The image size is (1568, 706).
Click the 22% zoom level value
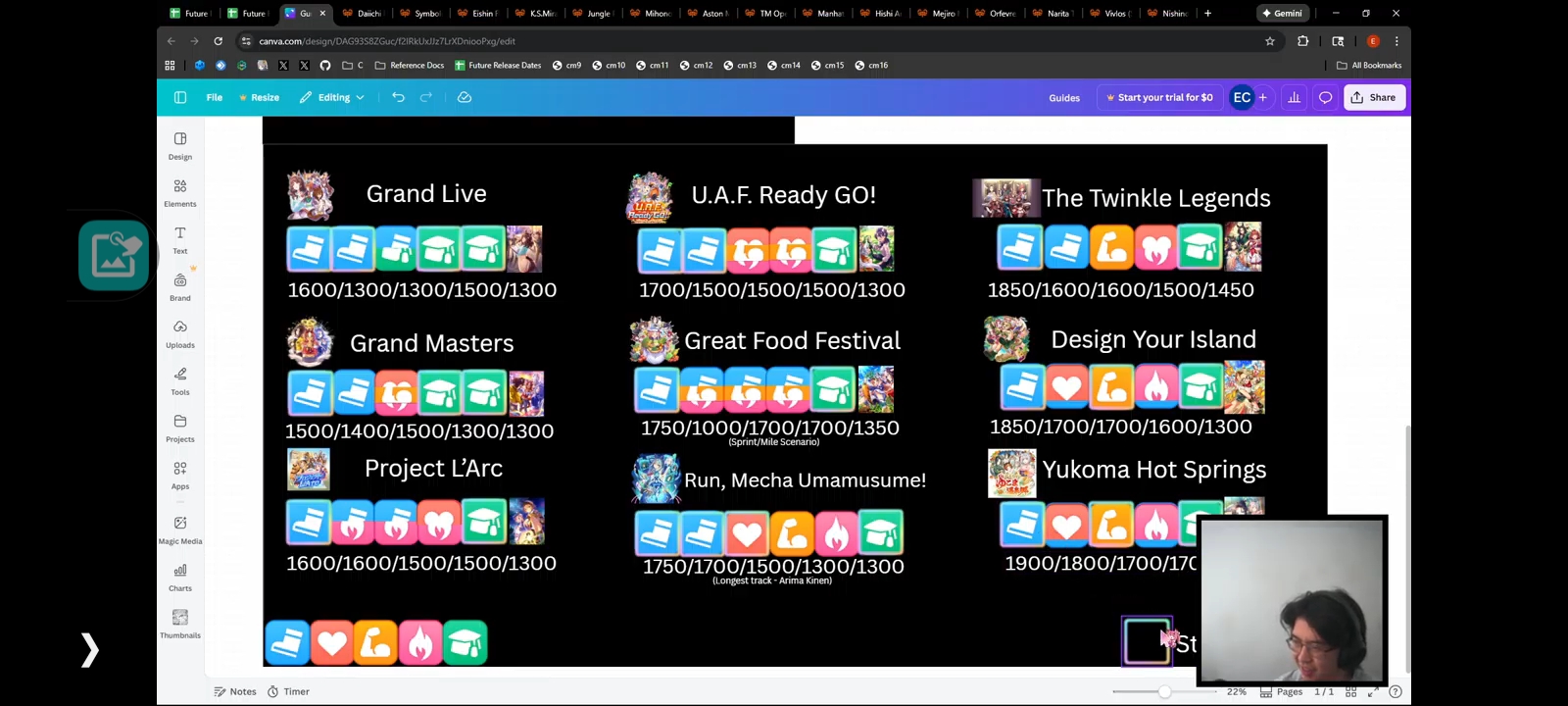1237,691
